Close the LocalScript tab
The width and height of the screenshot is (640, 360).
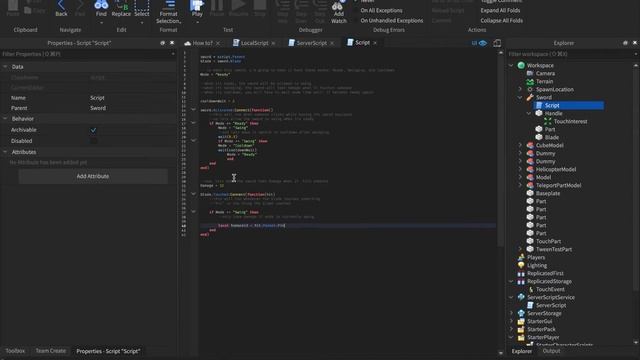coord(273,43)
